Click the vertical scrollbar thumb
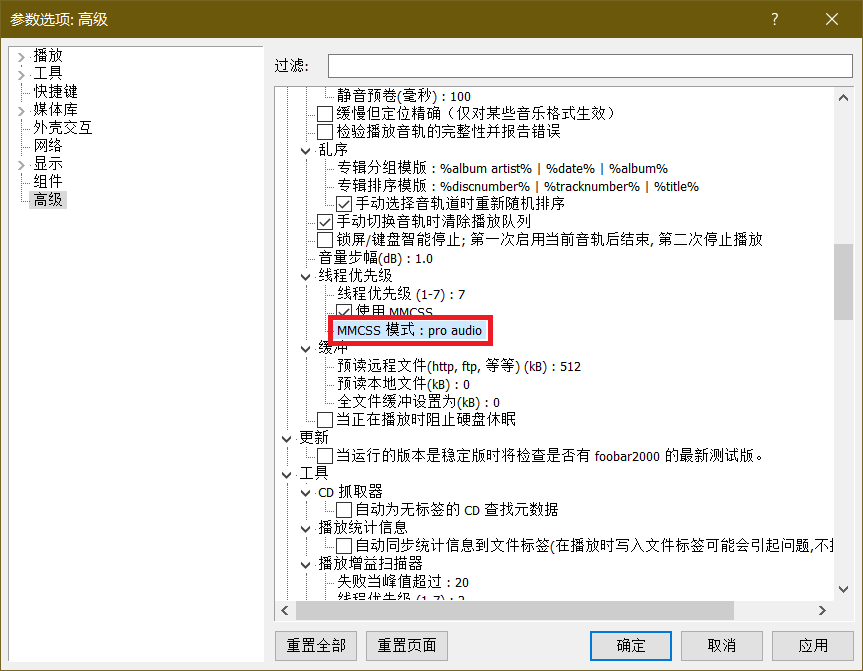The image size is (863, 671). pyautogui.click(x=843, y=282)
